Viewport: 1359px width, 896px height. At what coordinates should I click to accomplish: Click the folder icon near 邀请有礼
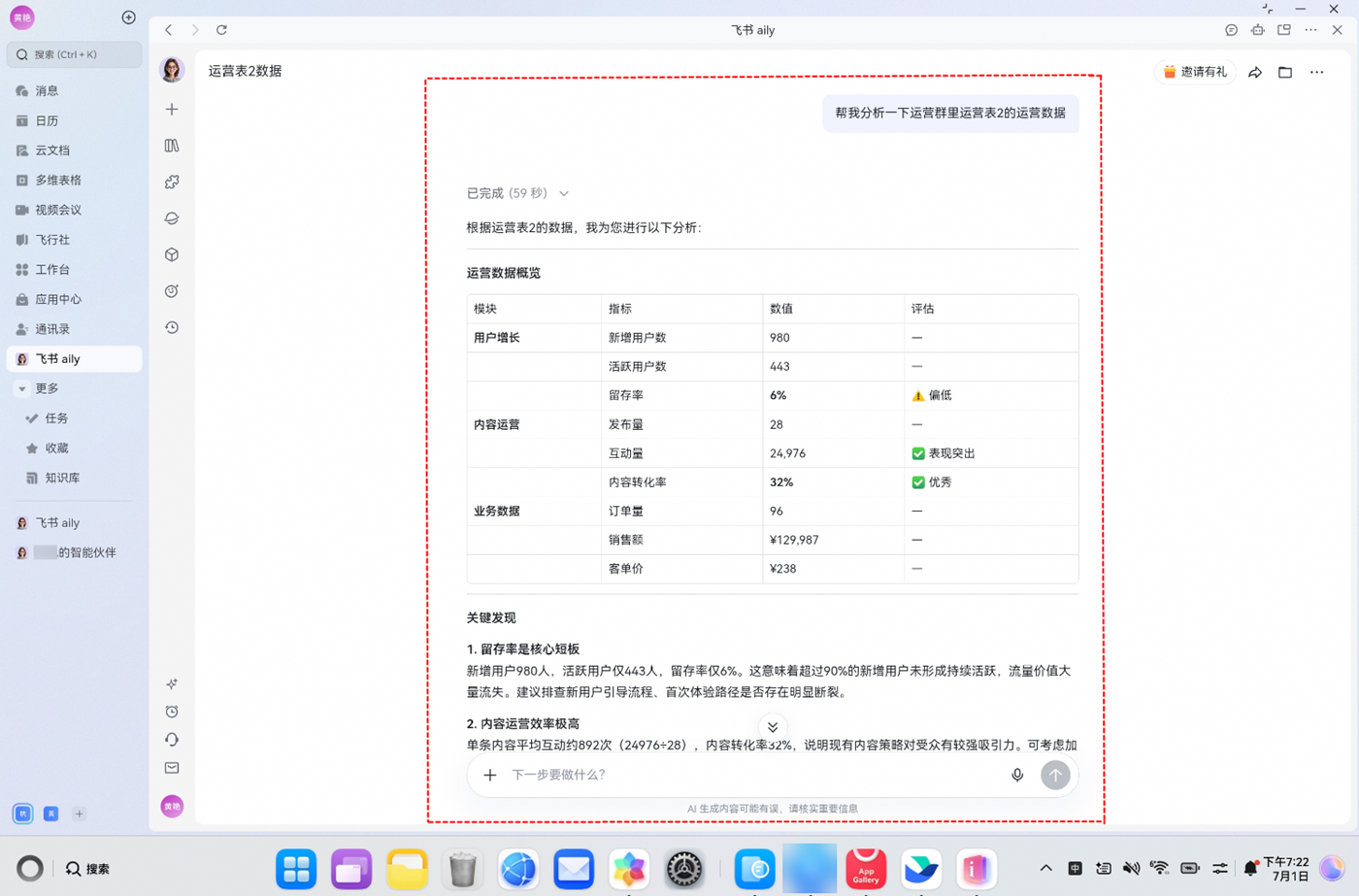(1285, 72)
